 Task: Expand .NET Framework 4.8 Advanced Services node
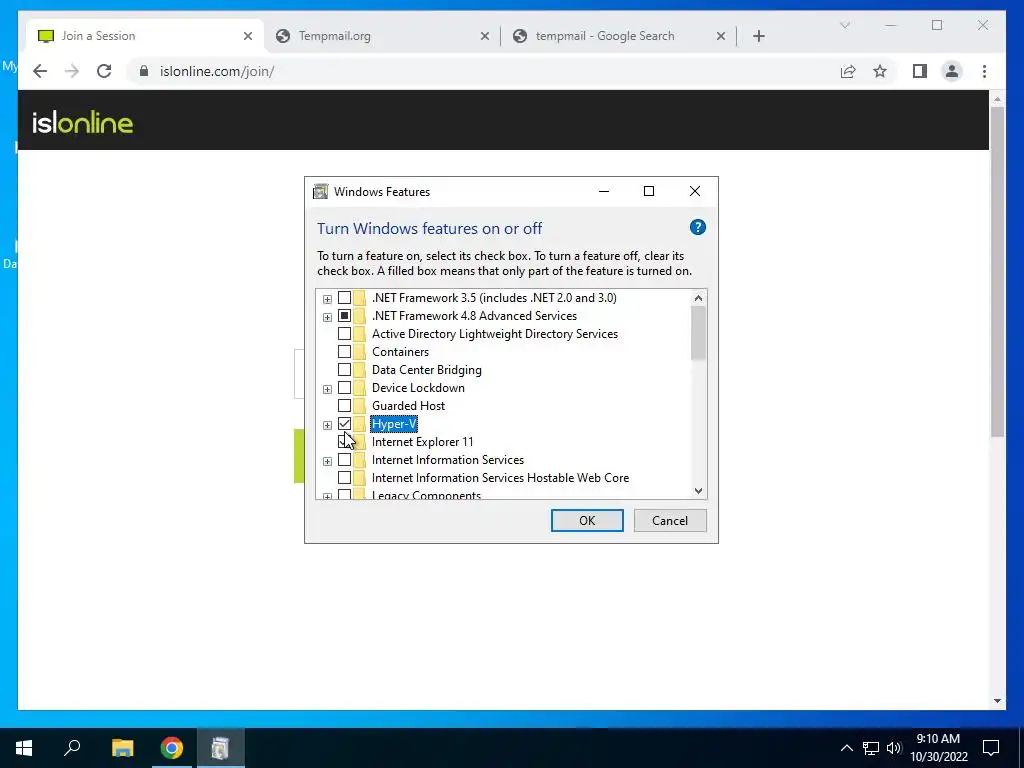[x=327, y=317]
